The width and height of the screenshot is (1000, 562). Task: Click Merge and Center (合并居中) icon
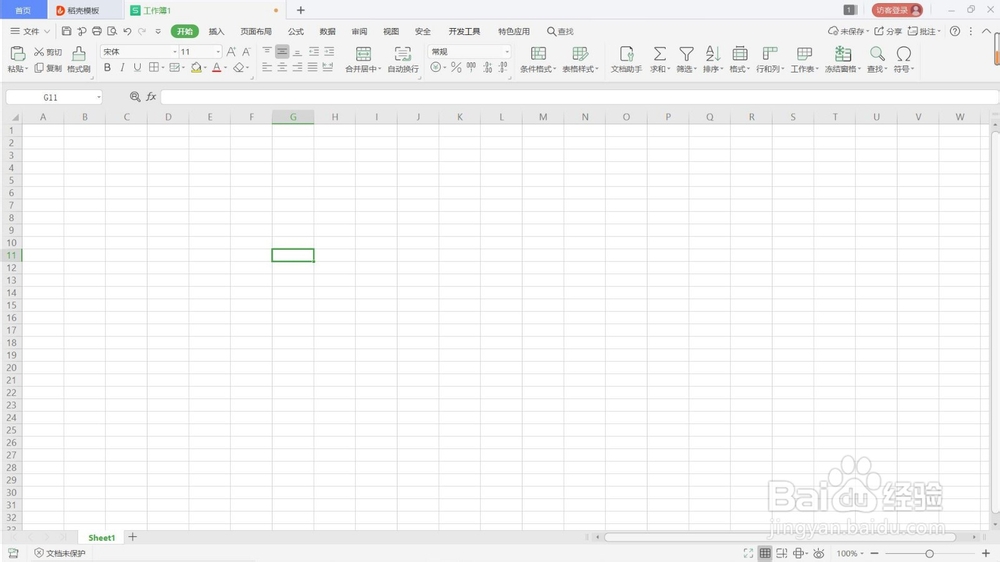363,54
